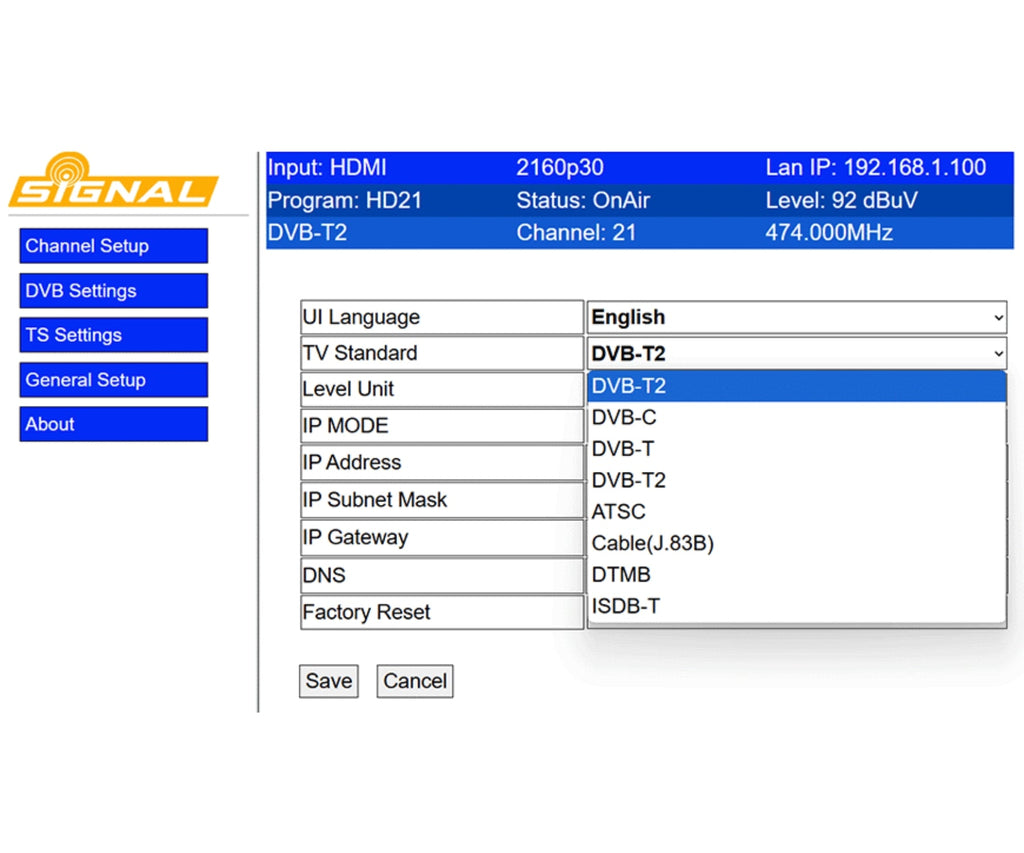Screen dimensions: 1024x853
Task: Click Status: OnAir text
Action: [583, 201]
